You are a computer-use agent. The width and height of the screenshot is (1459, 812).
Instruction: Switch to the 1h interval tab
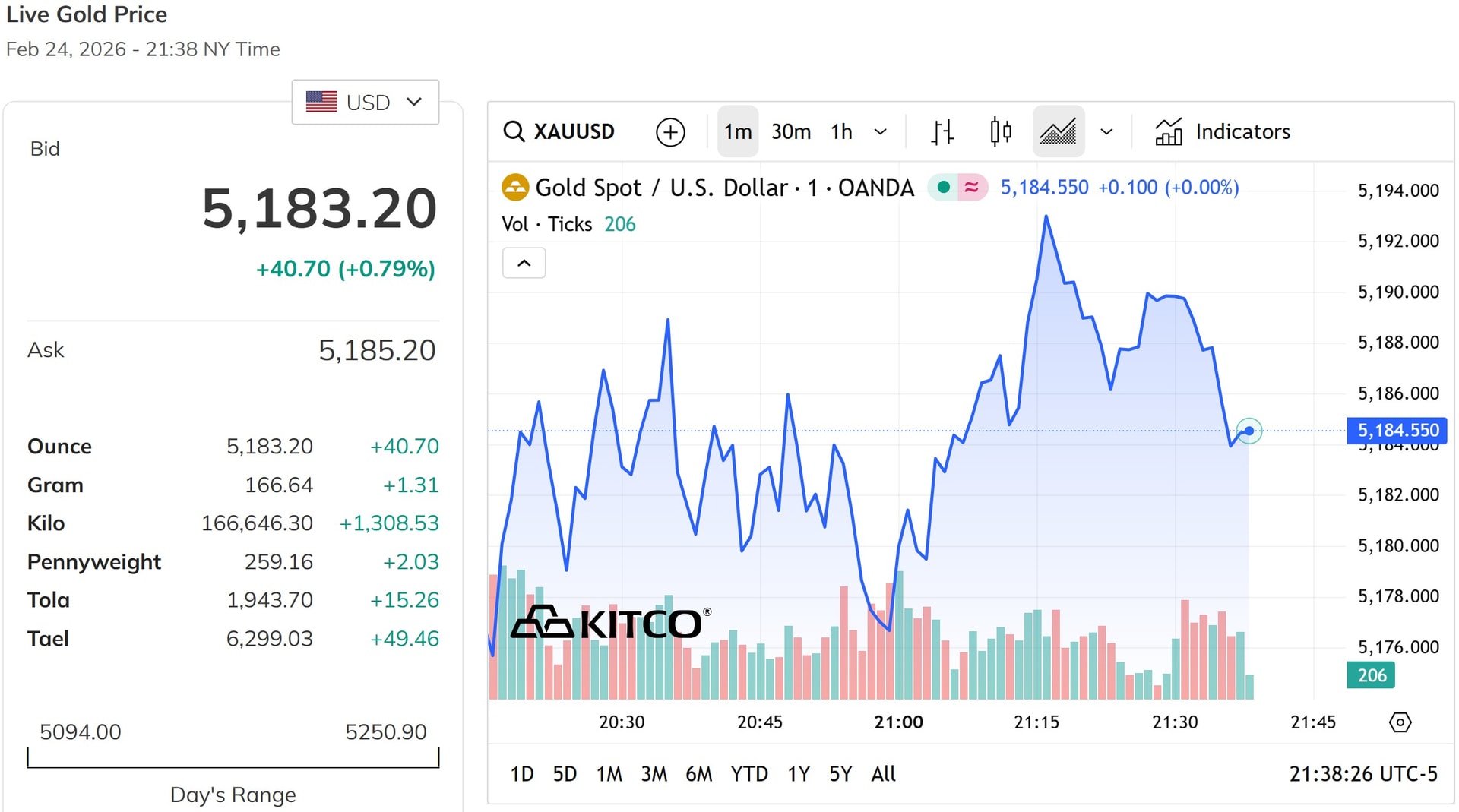click(x=840, y=131)
